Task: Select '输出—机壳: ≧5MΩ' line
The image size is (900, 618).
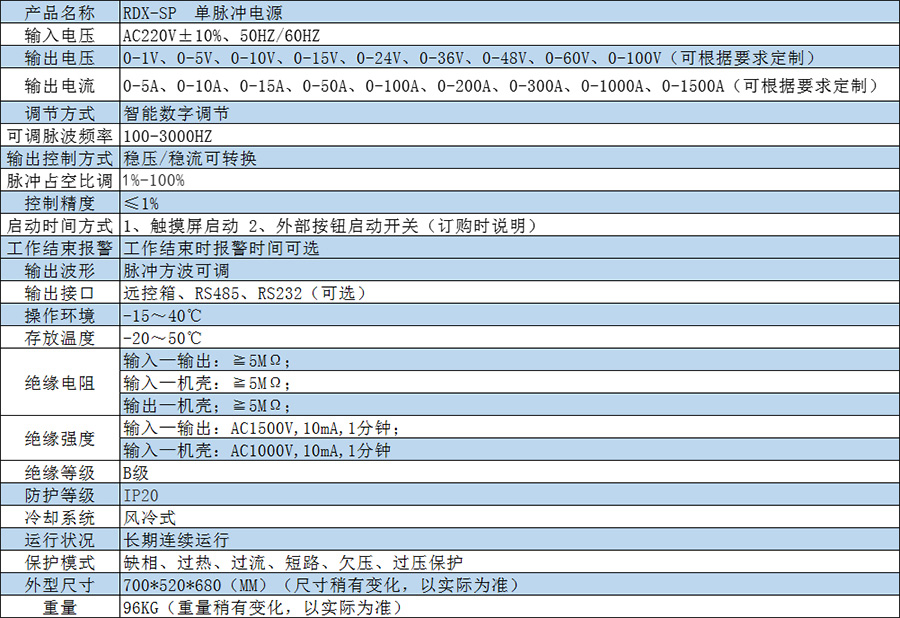Action: click(207, 405)
